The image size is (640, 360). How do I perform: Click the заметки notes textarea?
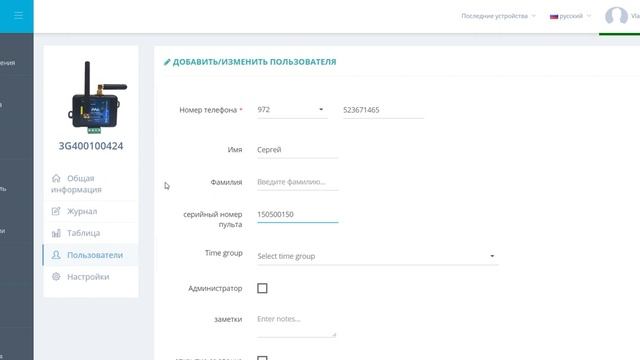click(x=296, y=325)
